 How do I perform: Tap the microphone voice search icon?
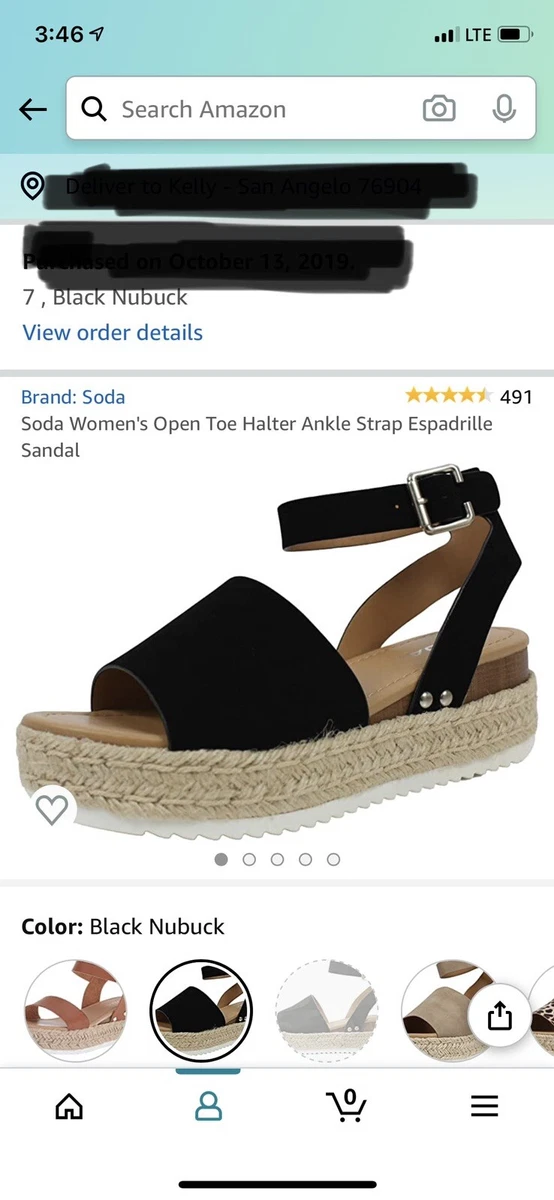[505, 109]
